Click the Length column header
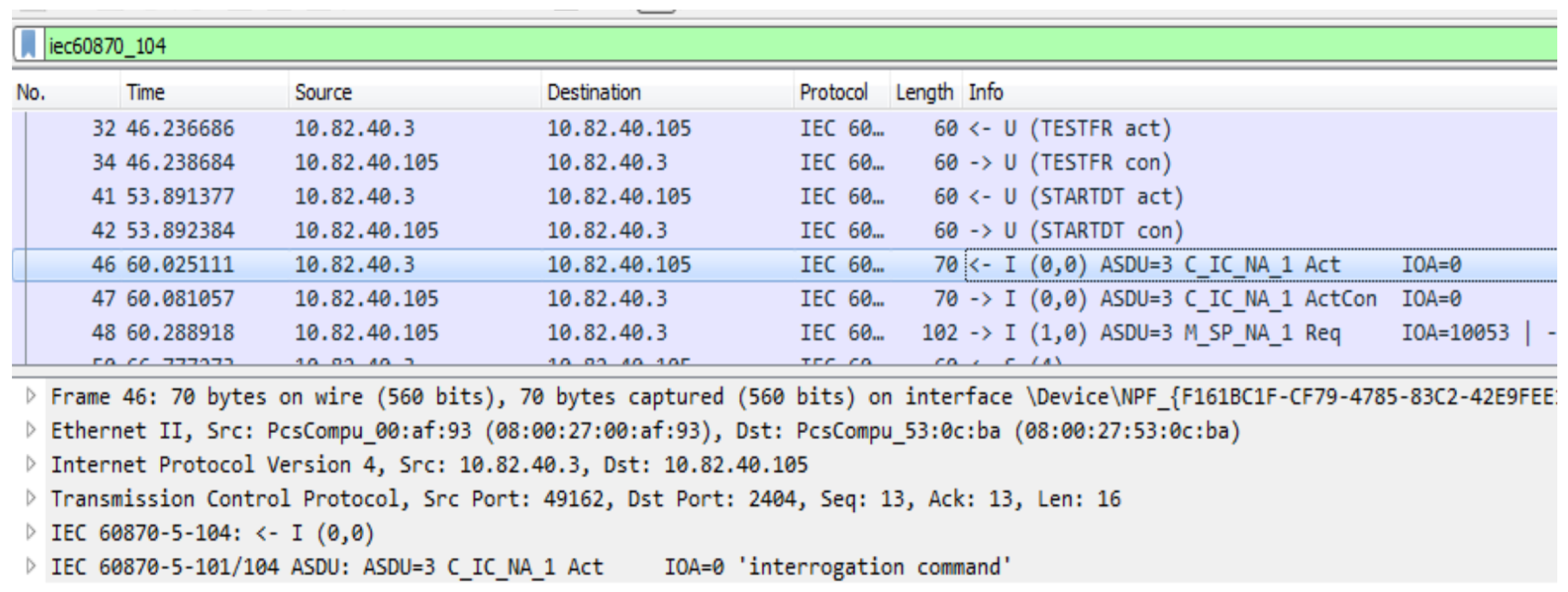Image resolution: width=1568 pixels, height=592 pixels. pos(924,93)
